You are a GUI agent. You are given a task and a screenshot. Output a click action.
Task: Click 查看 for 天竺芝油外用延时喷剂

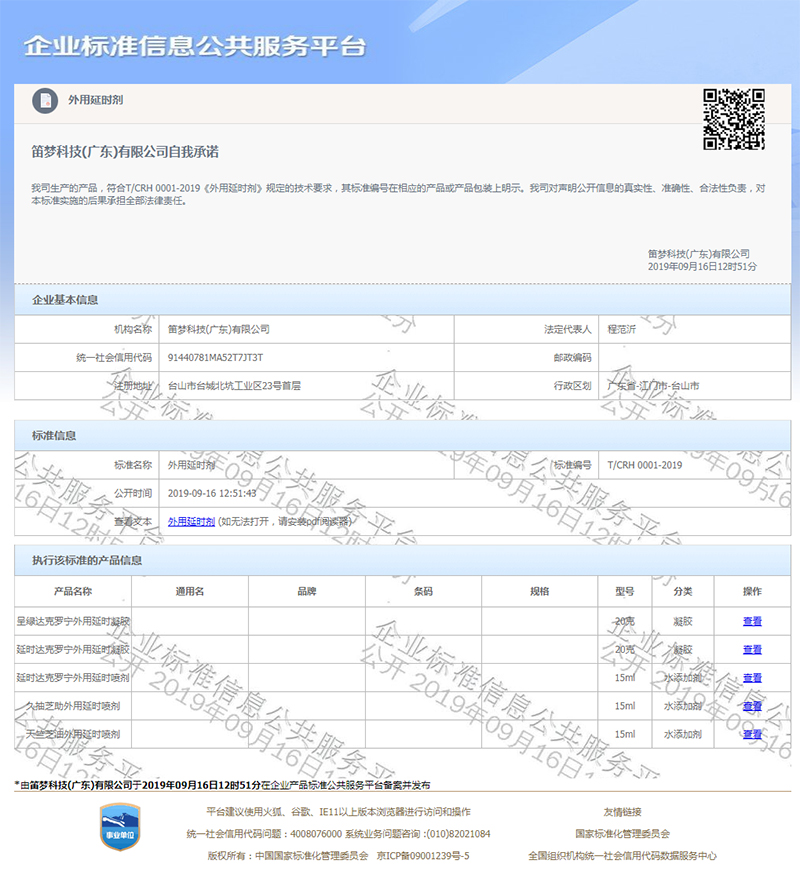[x=752, y=734]
